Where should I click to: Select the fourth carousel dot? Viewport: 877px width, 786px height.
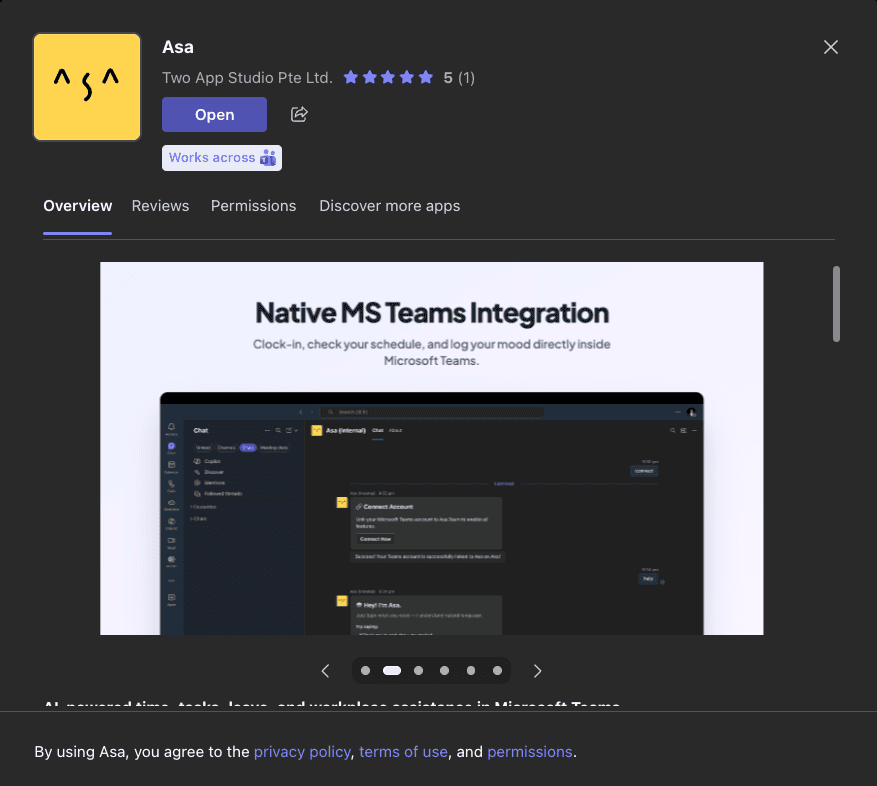click(x=444, y=671)
